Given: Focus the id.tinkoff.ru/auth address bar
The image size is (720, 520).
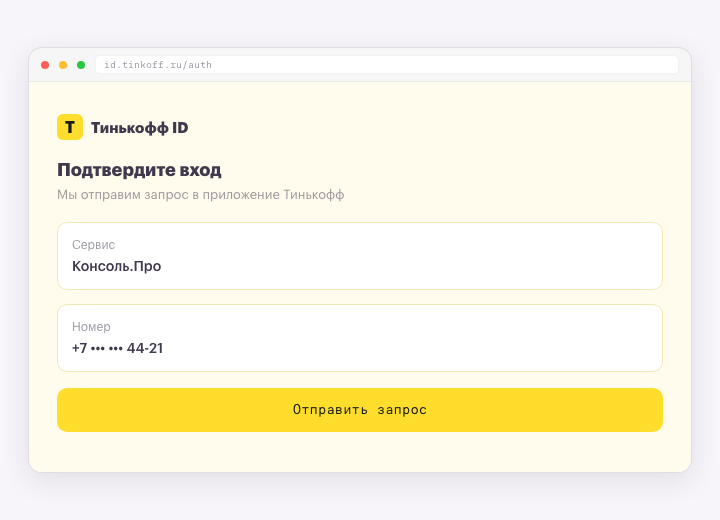Looking at the screenshot, I should pos(387,65).
